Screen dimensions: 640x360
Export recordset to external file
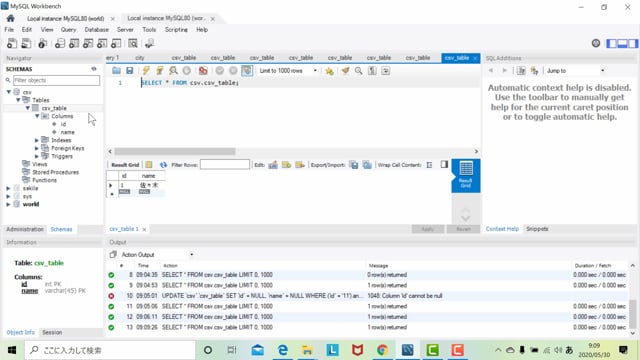(354, 165)
